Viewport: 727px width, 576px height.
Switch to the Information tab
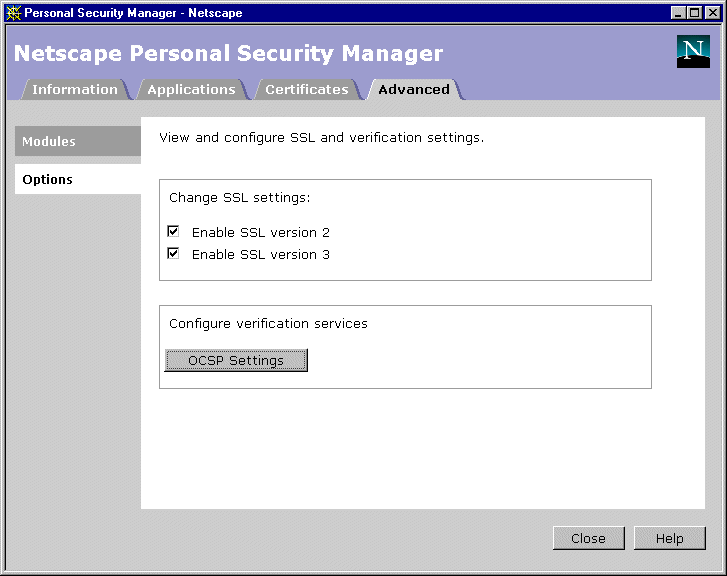tap(74, 89)
